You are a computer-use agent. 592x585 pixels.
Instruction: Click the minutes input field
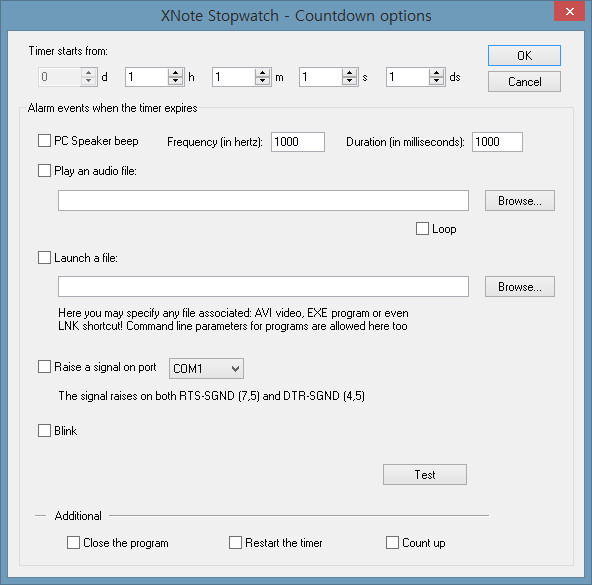234,77
